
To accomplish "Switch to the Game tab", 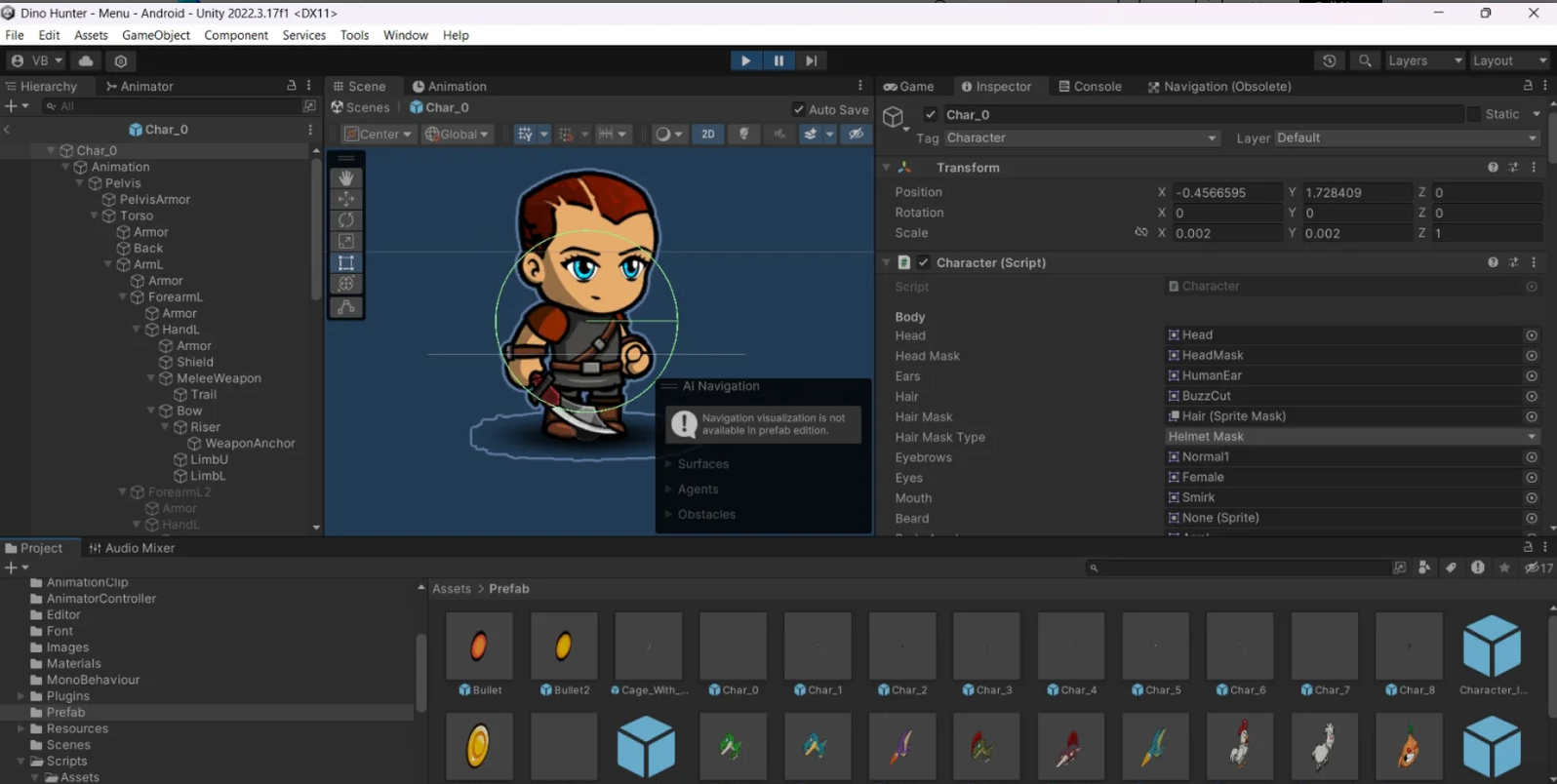I will (908, 86).
